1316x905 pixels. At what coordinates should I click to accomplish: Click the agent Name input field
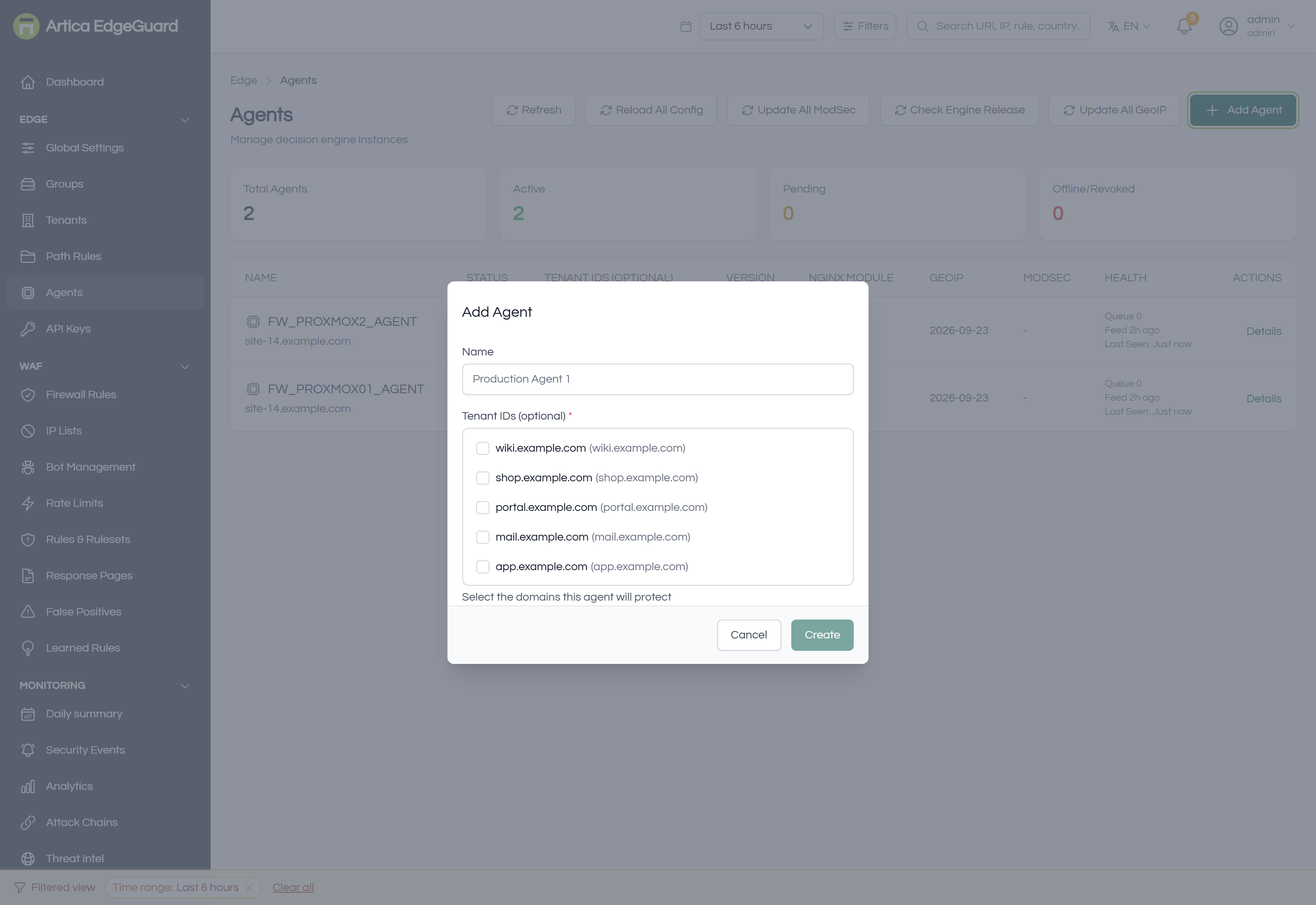658,379
